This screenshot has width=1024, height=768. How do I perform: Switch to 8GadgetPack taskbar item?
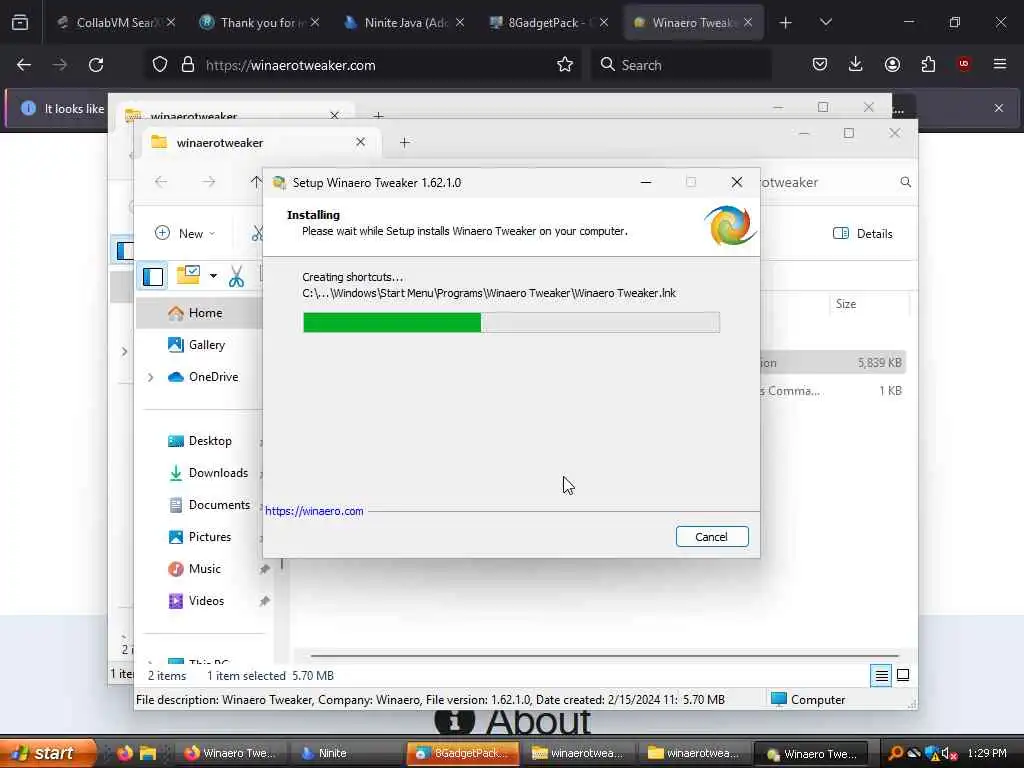(x=463, y=753)
